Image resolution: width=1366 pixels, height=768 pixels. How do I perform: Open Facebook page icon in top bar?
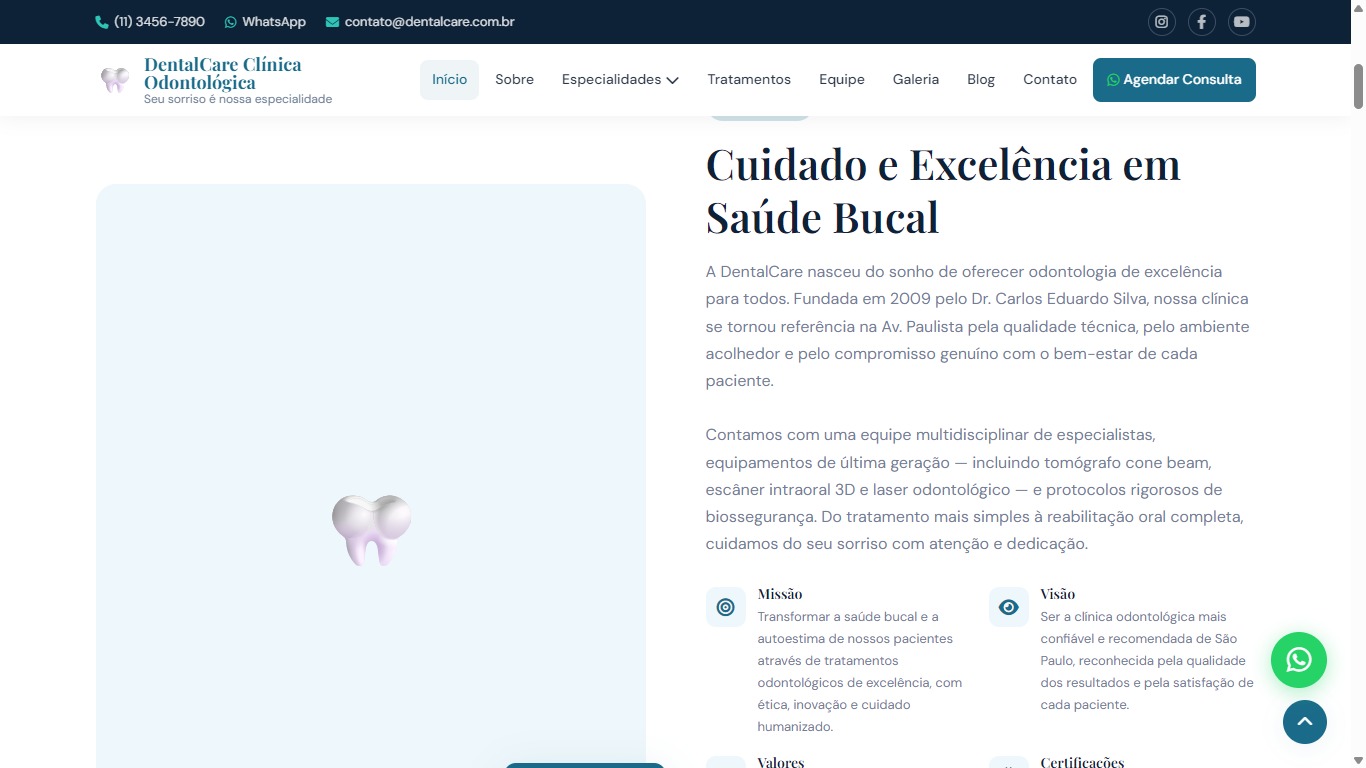pyautogui.click(x=1201, y=22)
